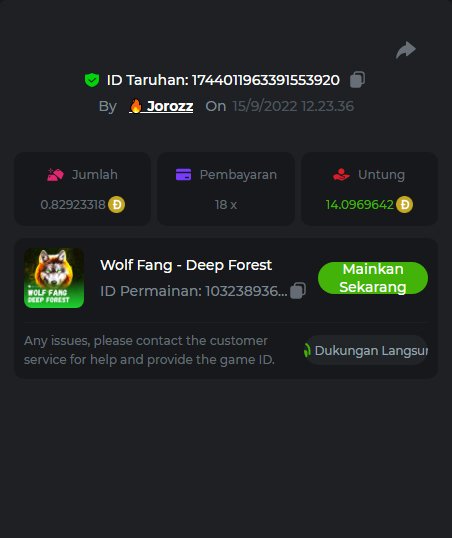Click the 18 x payout value
Screen dimensions: 452x538
point(226,205)
